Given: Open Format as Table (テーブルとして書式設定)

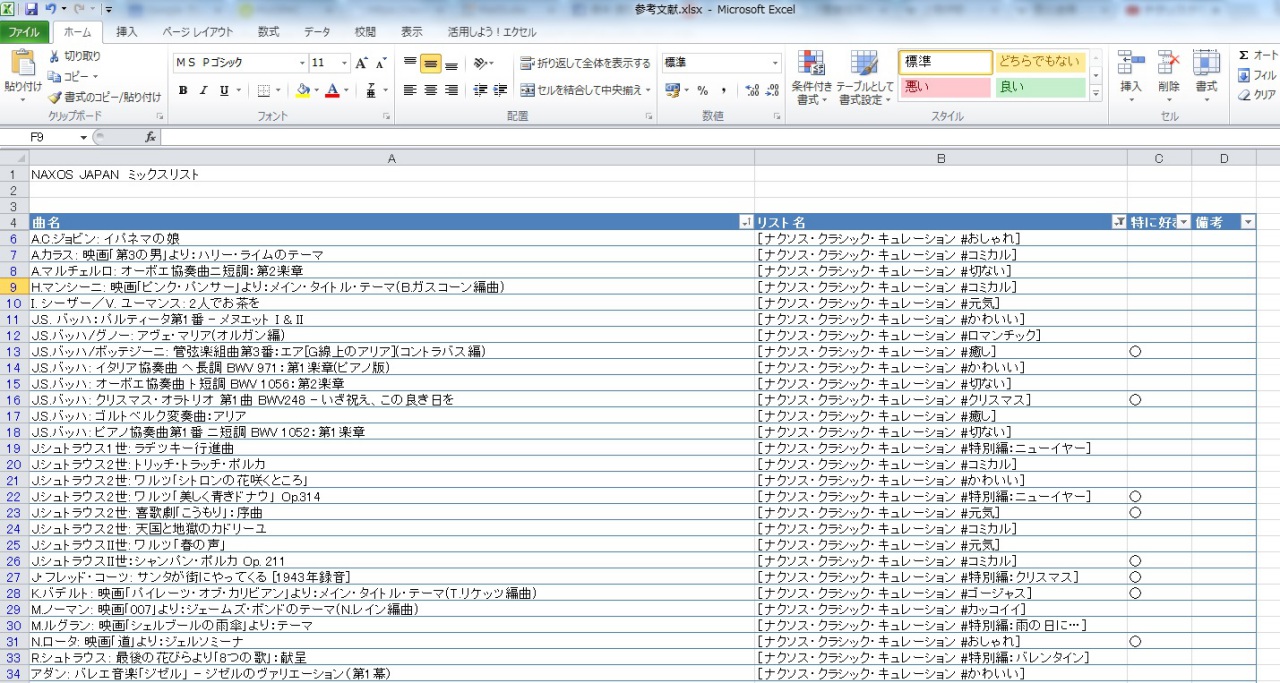Looking at the screenshot, I should pos(865,78).
